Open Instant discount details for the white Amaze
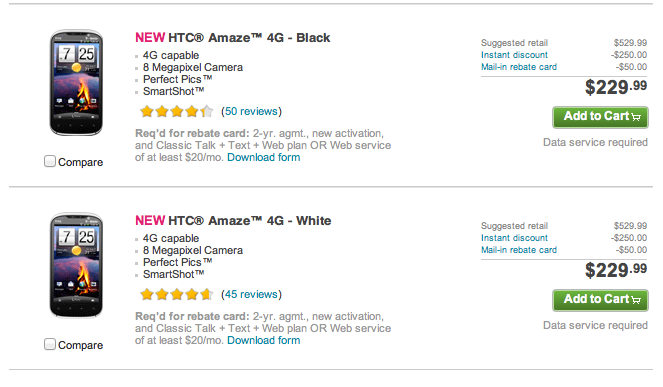This screenshot has height=387, width=663. pyautogui.click(x=514, y=238)
